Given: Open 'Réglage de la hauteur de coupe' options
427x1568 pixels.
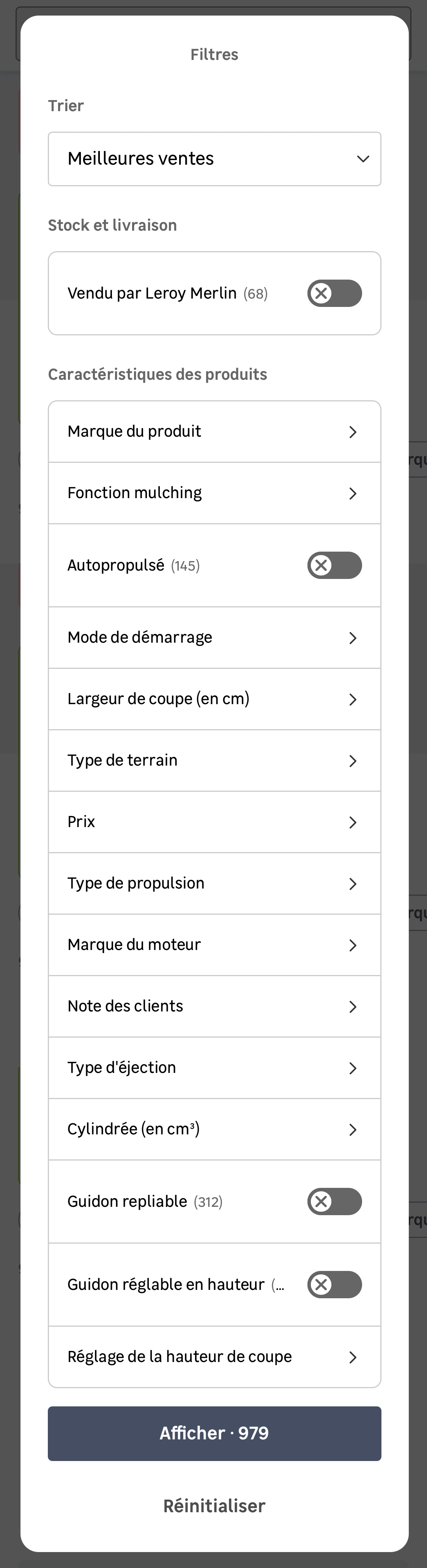Looking at the screenshot, I should [x=214, y=1357].
